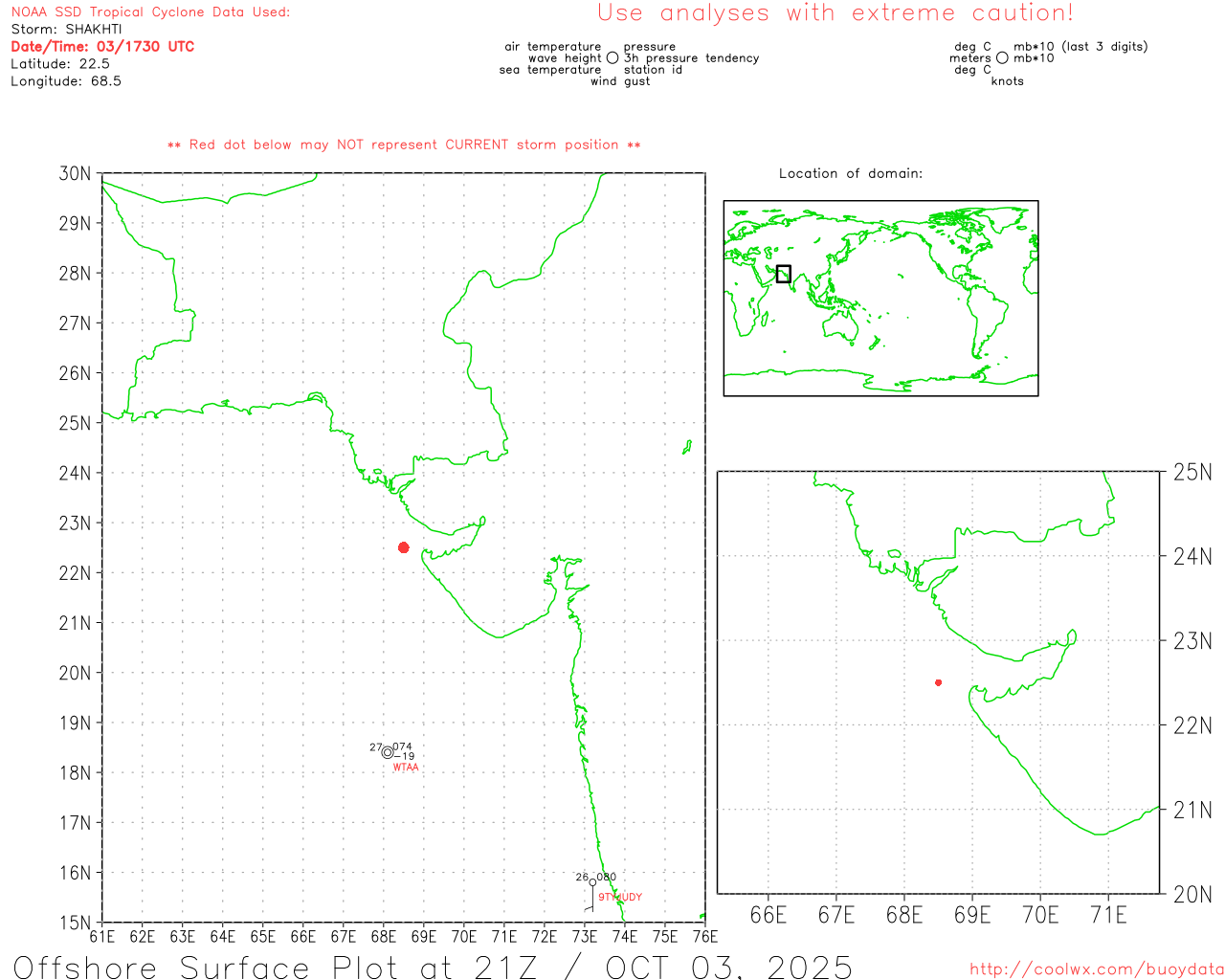Click the station id legend label
Image resolution: width=1225 pixels, height=980 pixels.
654,70
